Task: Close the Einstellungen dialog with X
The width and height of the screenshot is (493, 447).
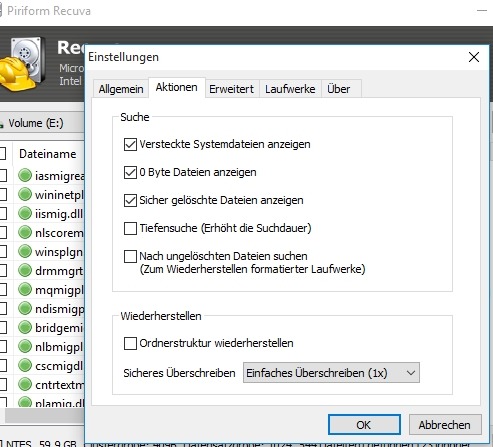Action: coord(474,57)
